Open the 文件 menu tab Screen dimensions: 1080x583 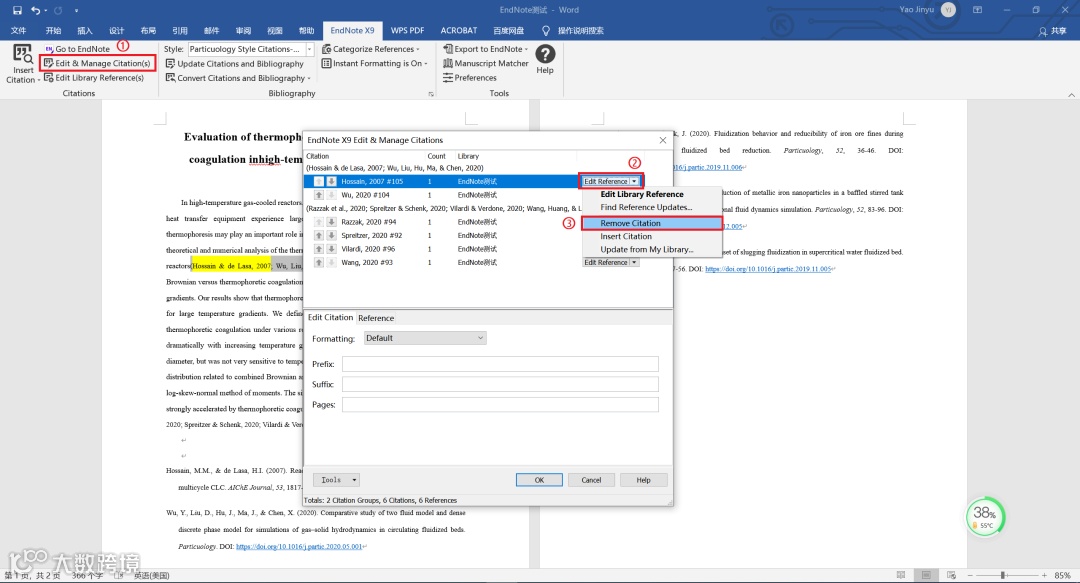pyautogui.click(x=19, y=30)
